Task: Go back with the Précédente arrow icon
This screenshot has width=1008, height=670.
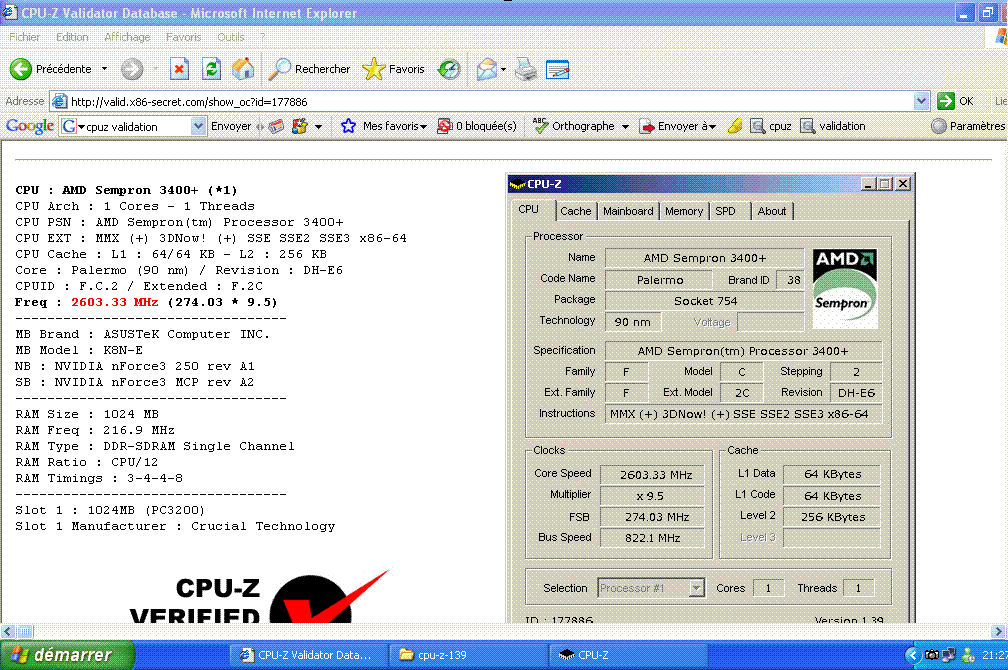Action: click(x=21, y=69)
